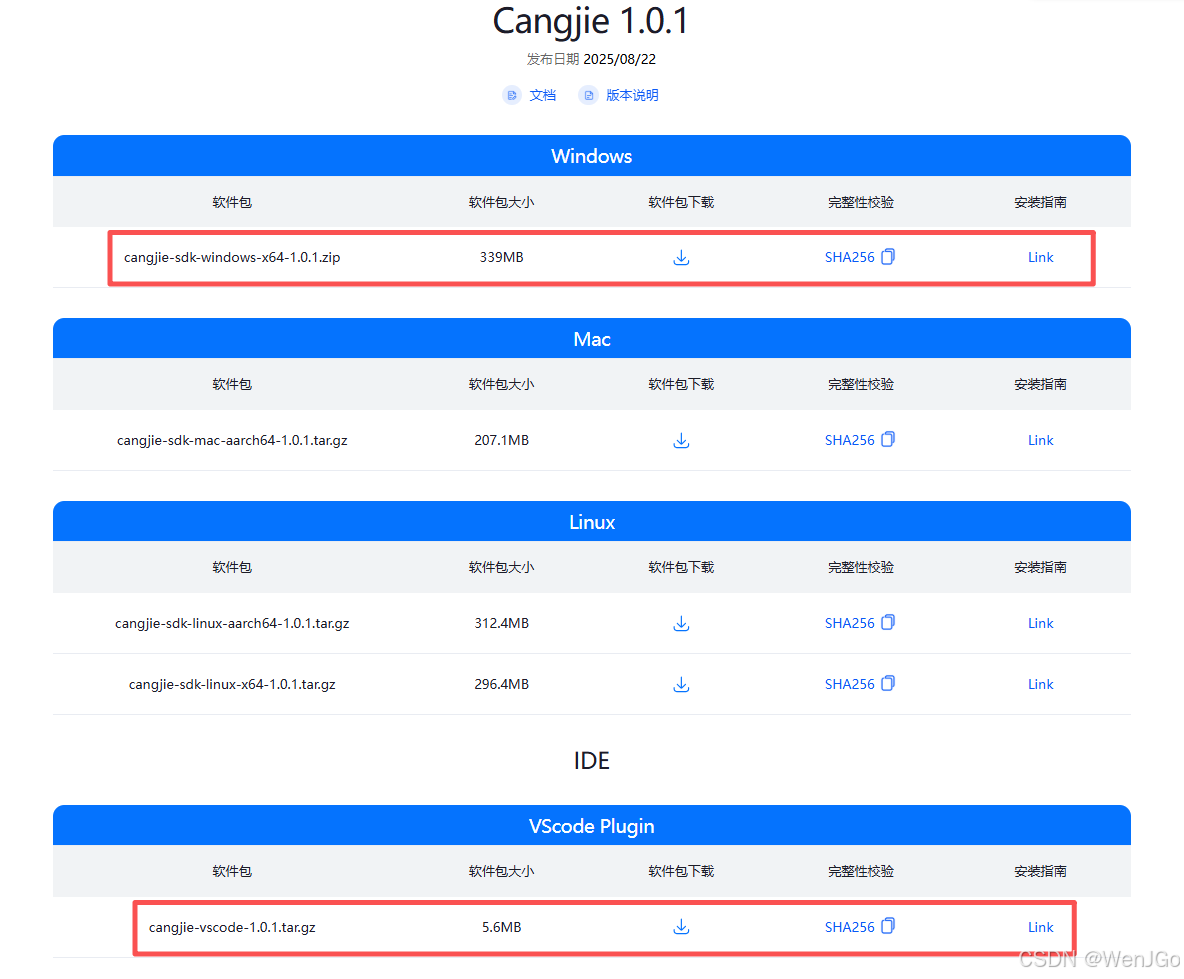Click the 312.4MB size value
1184x979 pixels.
coord(501,623)
